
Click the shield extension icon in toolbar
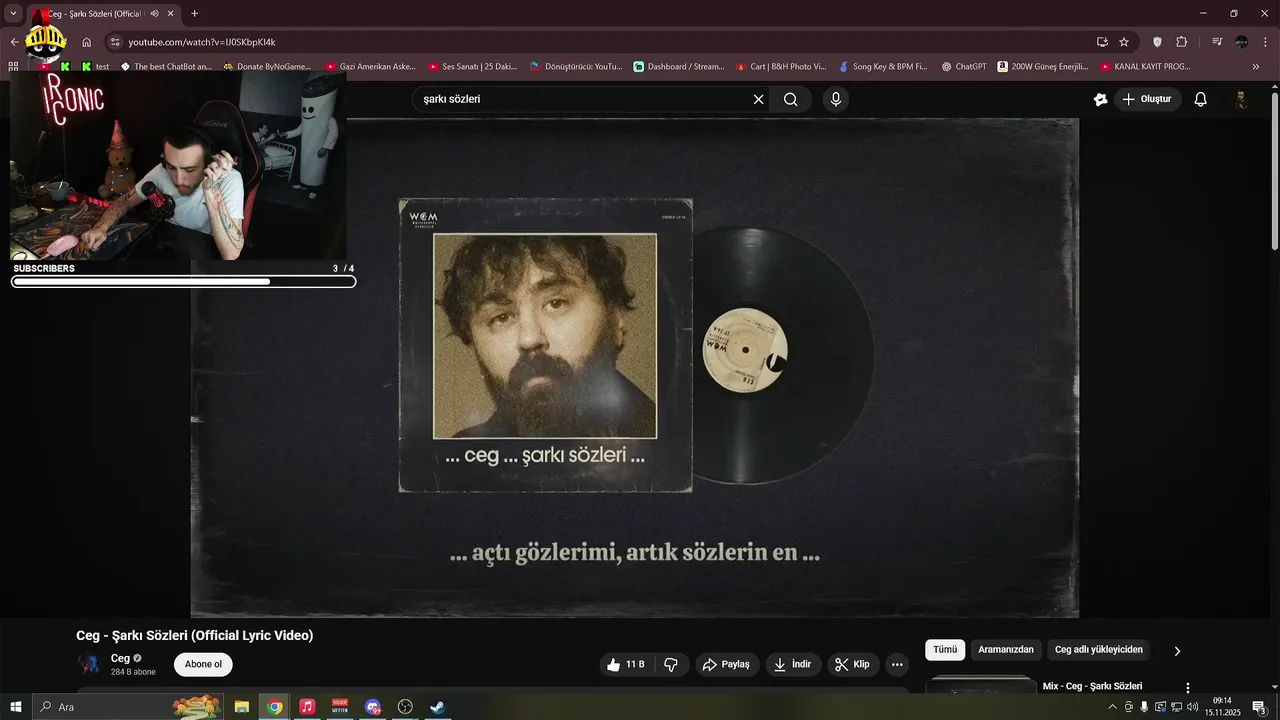click(x=1158, y=42)
